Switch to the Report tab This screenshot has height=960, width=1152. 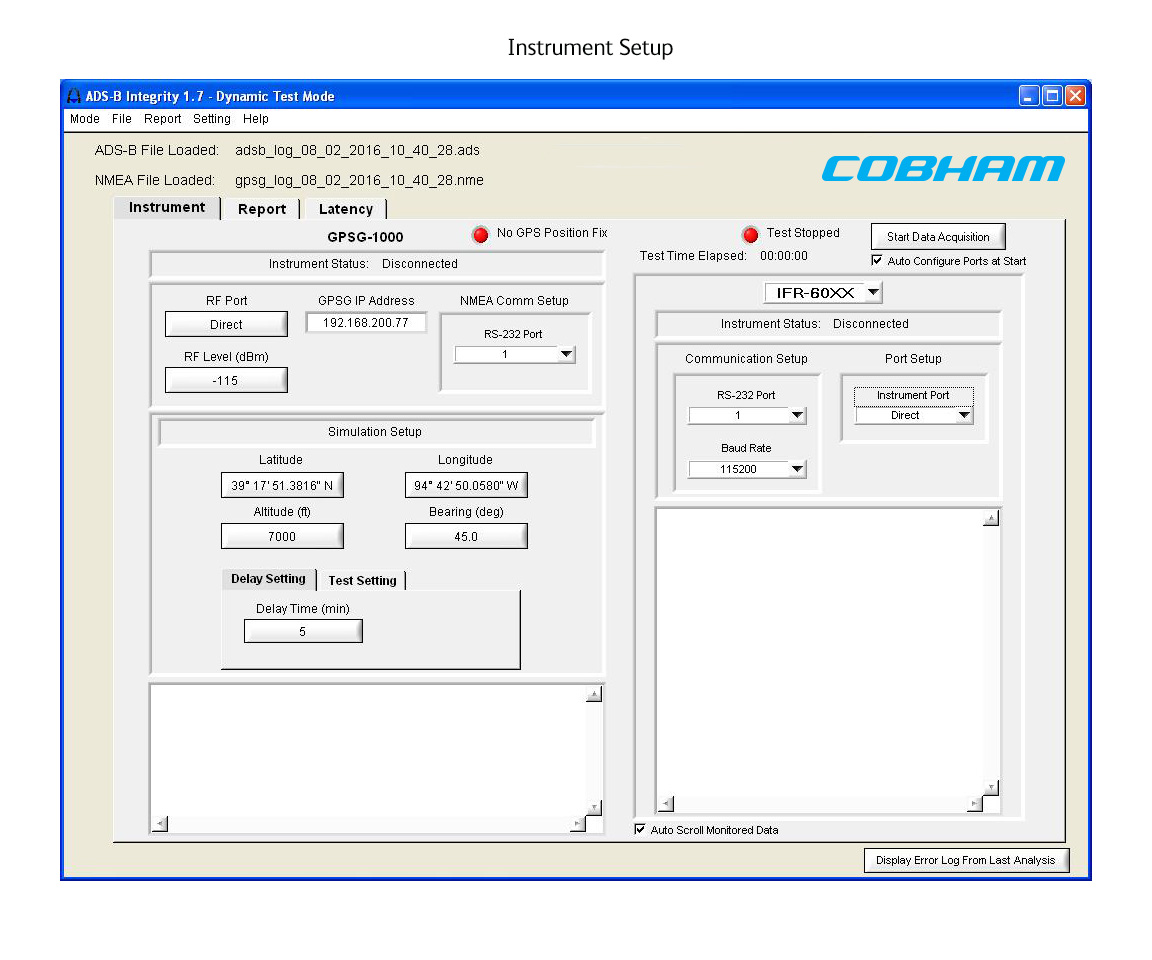pos(261,208)
